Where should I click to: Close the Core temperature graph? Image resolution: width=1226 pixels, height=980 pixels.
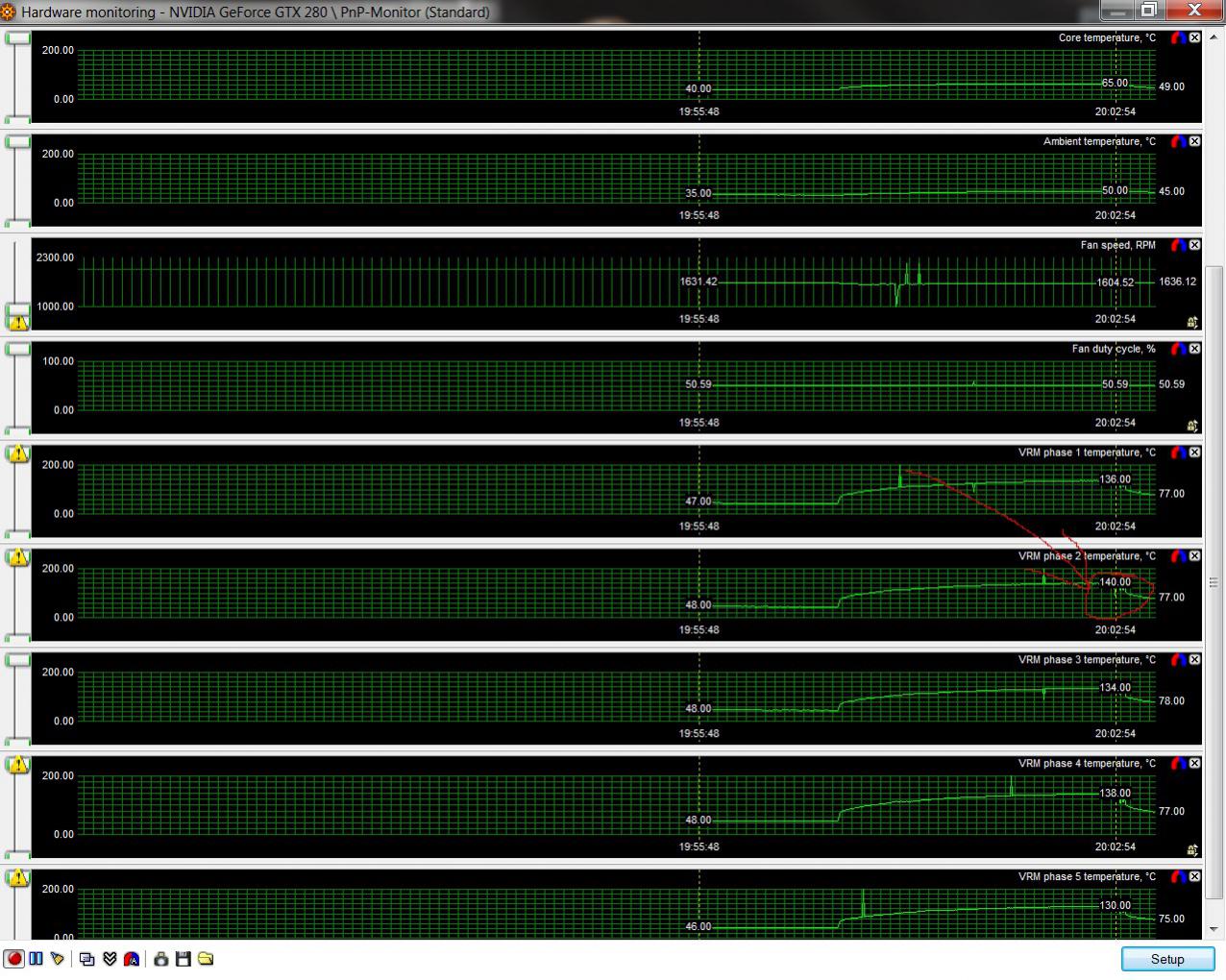coord(1194,37)
